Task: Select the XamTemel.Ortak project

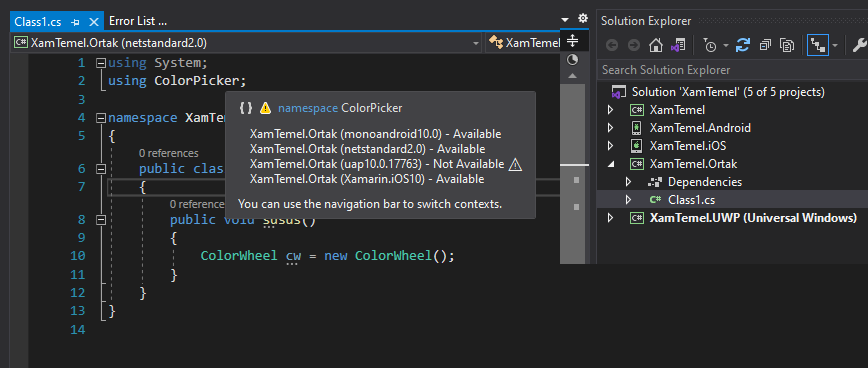Action: coord(693,164)
